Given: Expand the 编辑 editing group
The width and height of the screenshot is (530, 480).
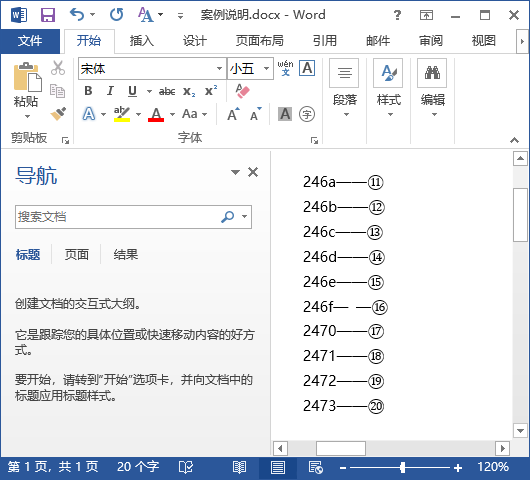Looking at the screenshot, I should 432,89.
